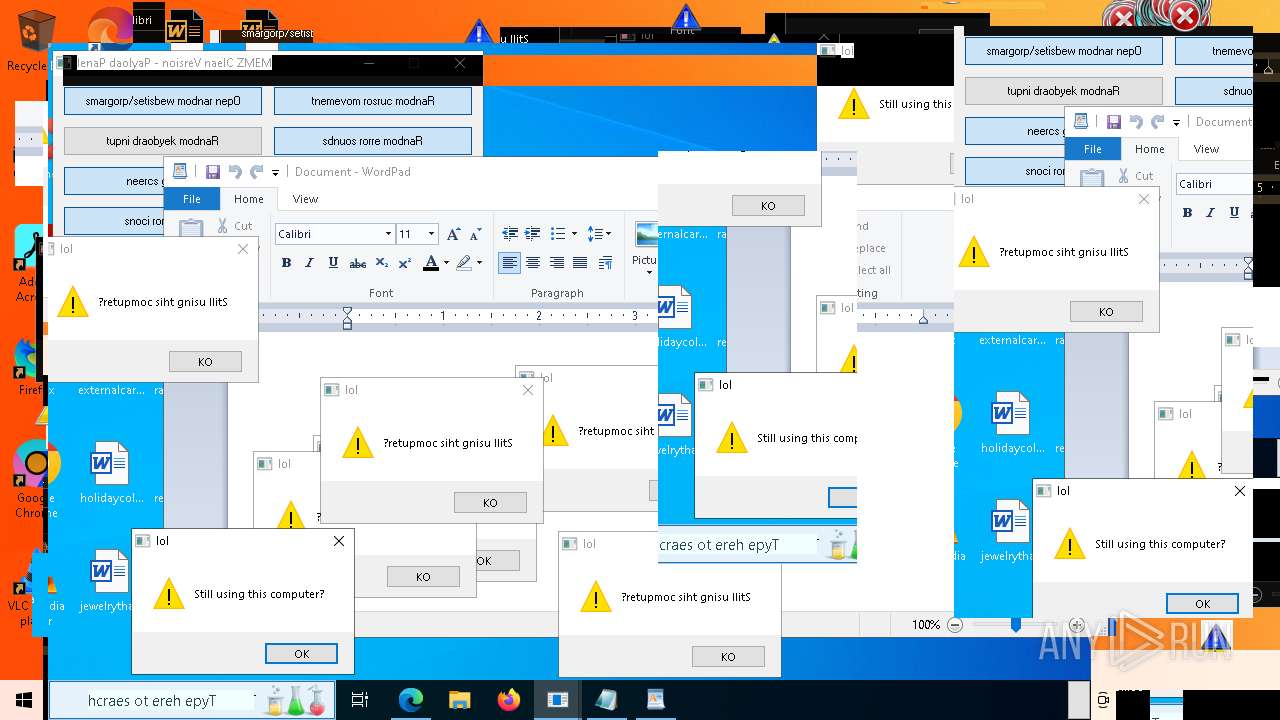This screenshot has height=720, width=1280.
Task: Open Calibri font family dropdown in main WordPad
Action: tap(388, 234)
